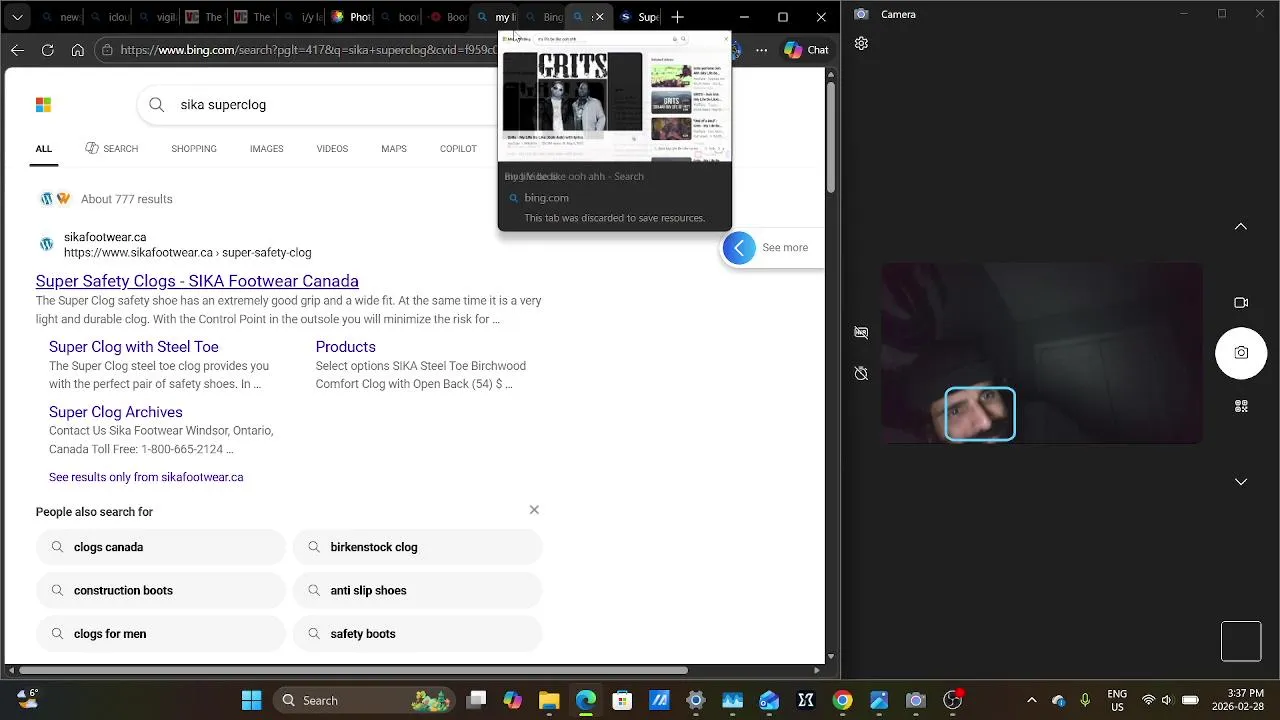Viewport: 1280px width, 720px height.
Task: Open Settings gear in taskbar
Action: click(x=696, y=700)
